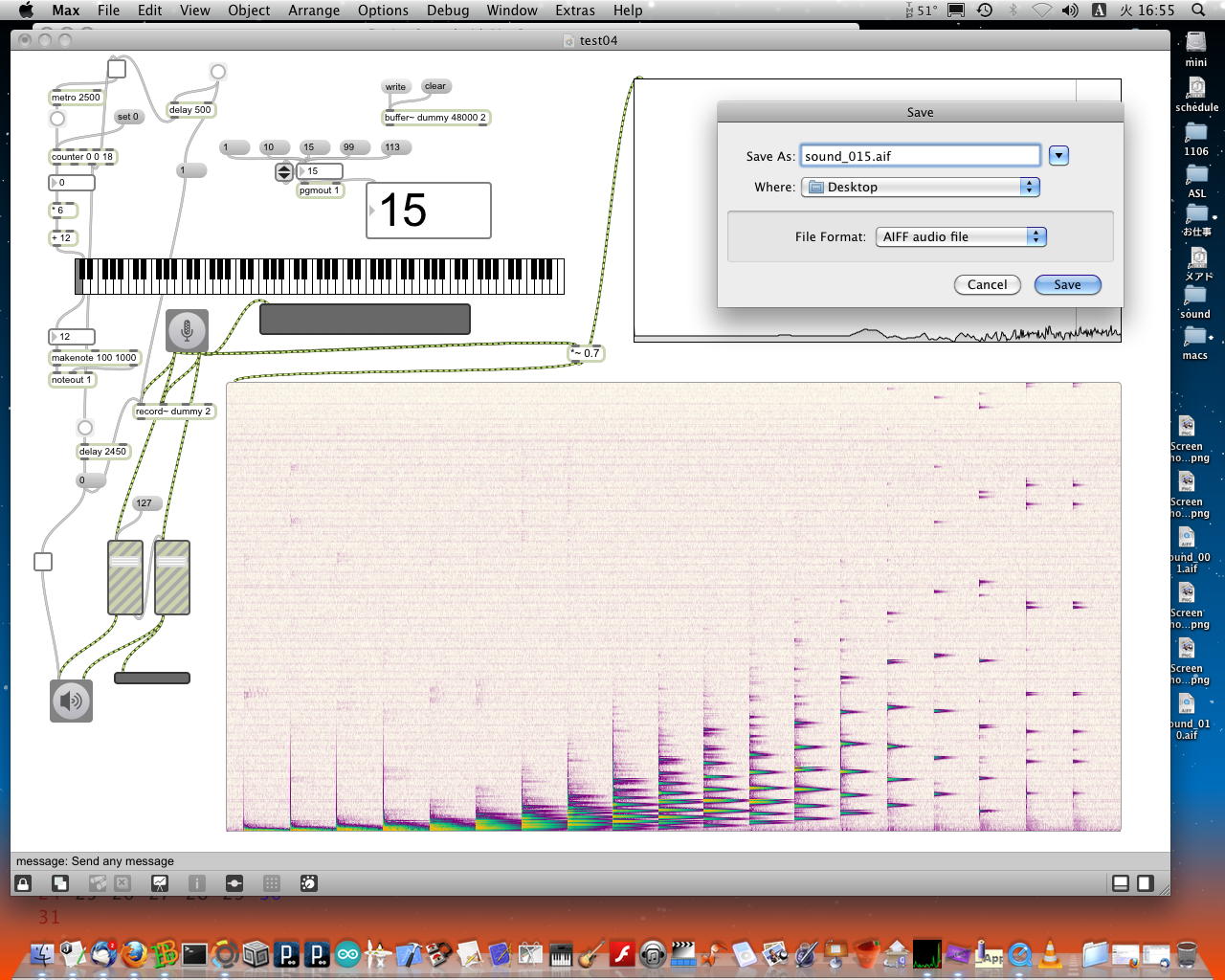Open the Extras menu
The width and height of the screenshot is (1225, 980).
pos(574,11)
